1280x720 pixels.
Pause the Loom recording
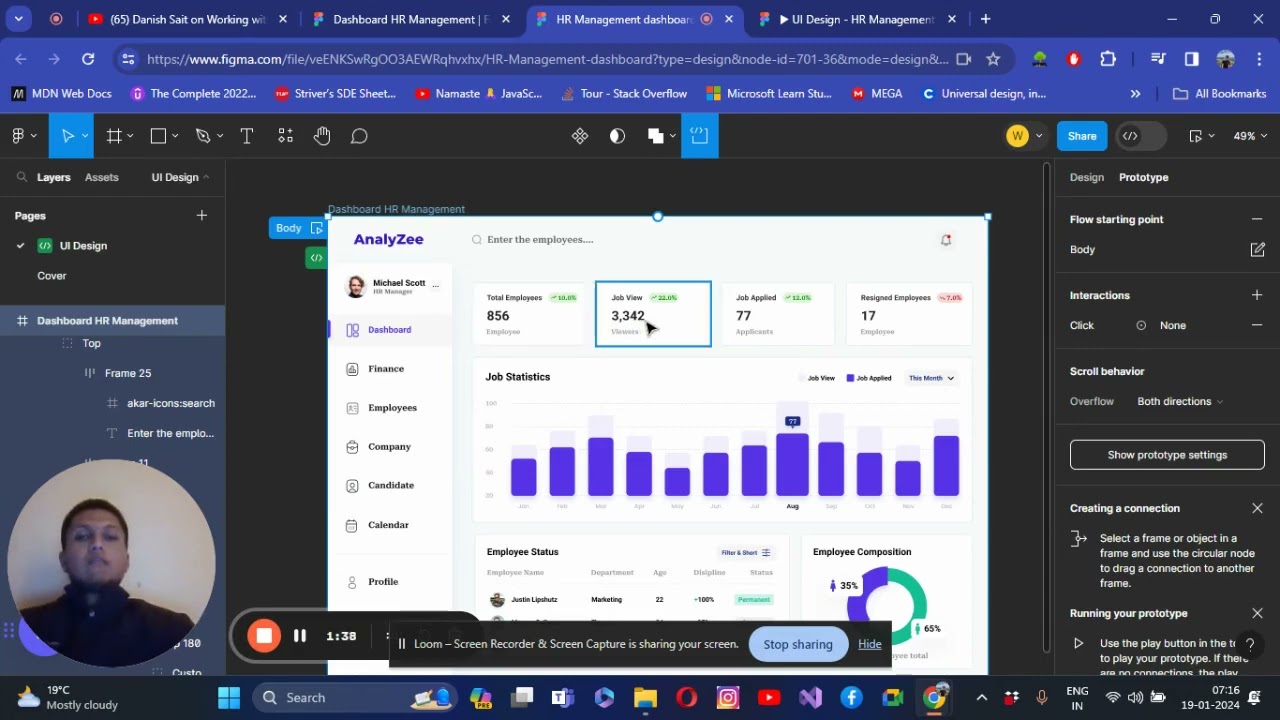pyautogui.click(x=300, y=635)
